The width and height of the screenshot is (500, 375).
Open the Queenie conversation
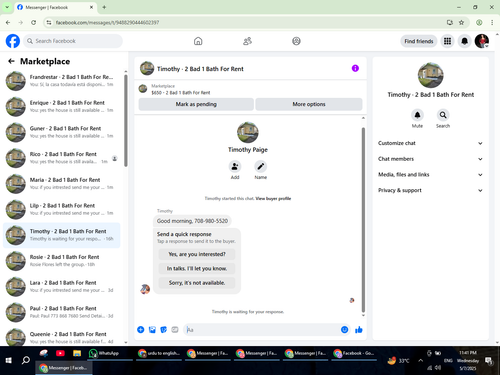pos(61,337)
